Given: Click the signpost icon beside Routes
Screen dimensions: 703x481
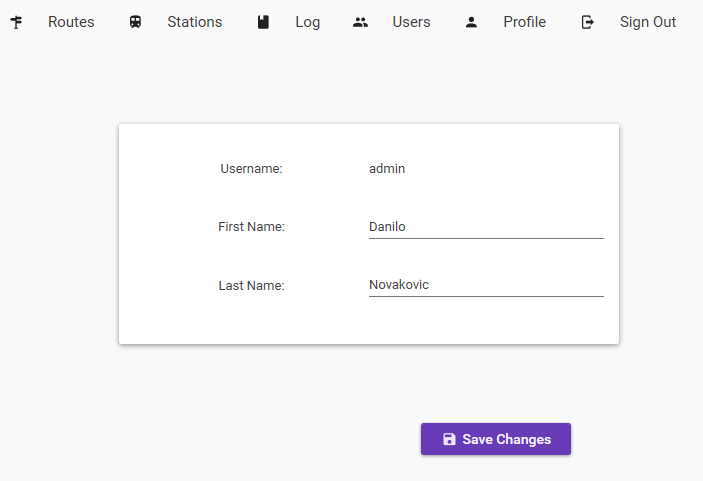Looking at the screenshot, I should 16,22.
